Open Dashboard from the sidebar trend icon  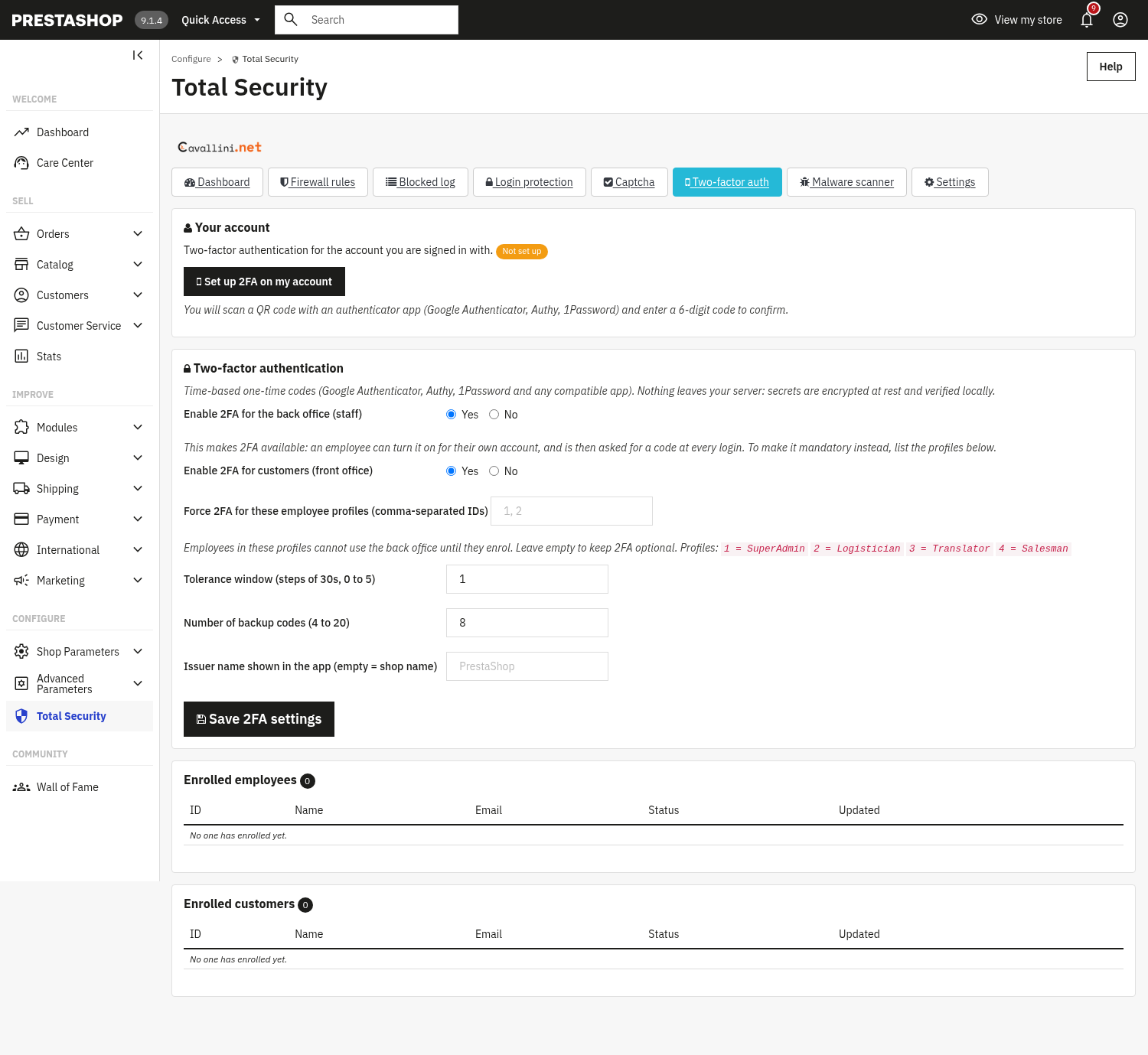(21, 132)
